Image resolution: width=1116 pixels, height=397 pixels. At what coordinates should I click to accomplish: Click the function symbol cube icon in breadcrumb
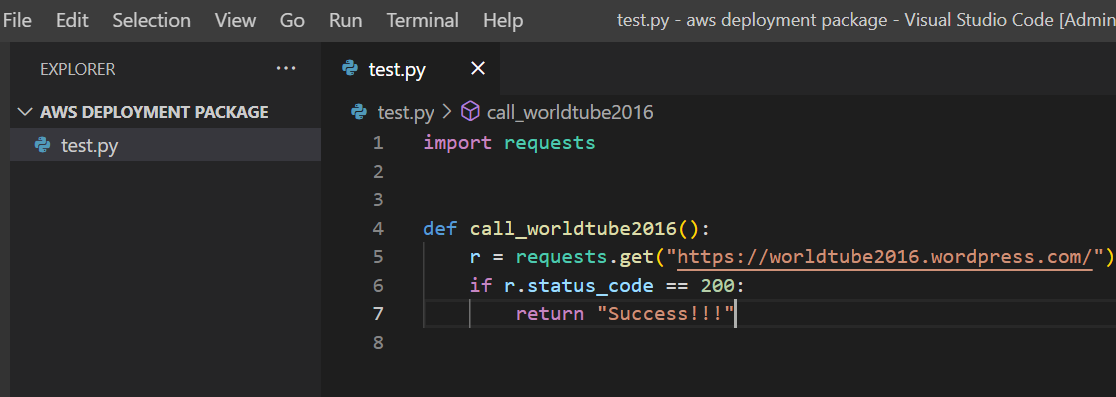click(470, 112)
